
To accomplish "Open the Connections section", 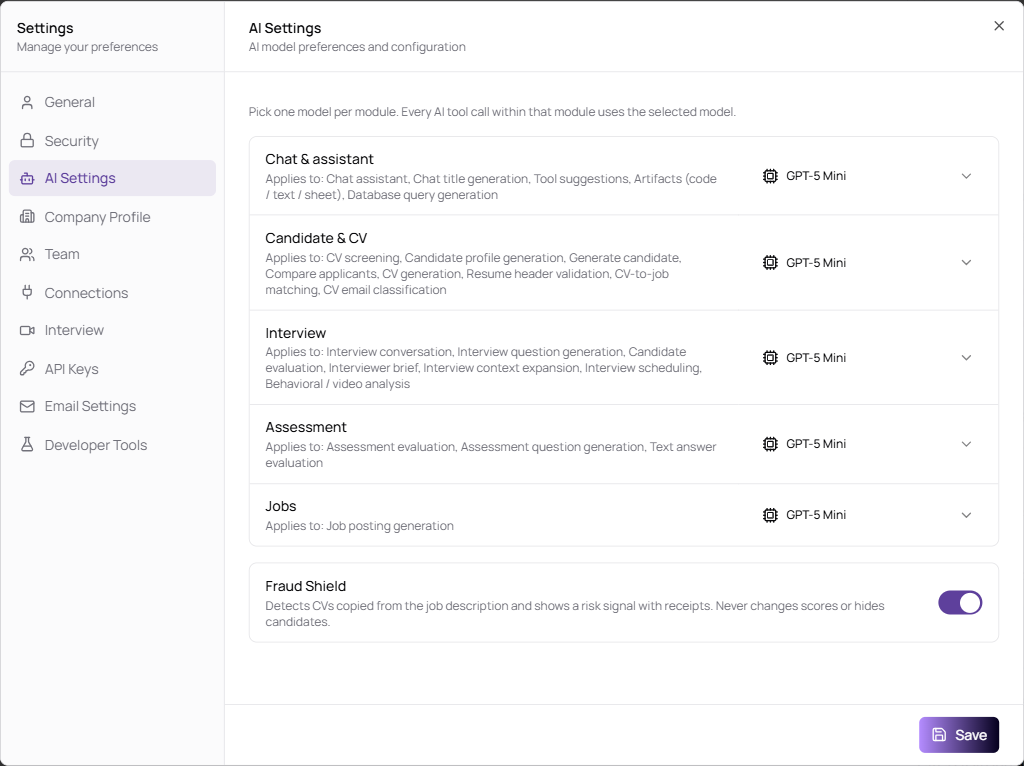I will click(x=112, y=293).
